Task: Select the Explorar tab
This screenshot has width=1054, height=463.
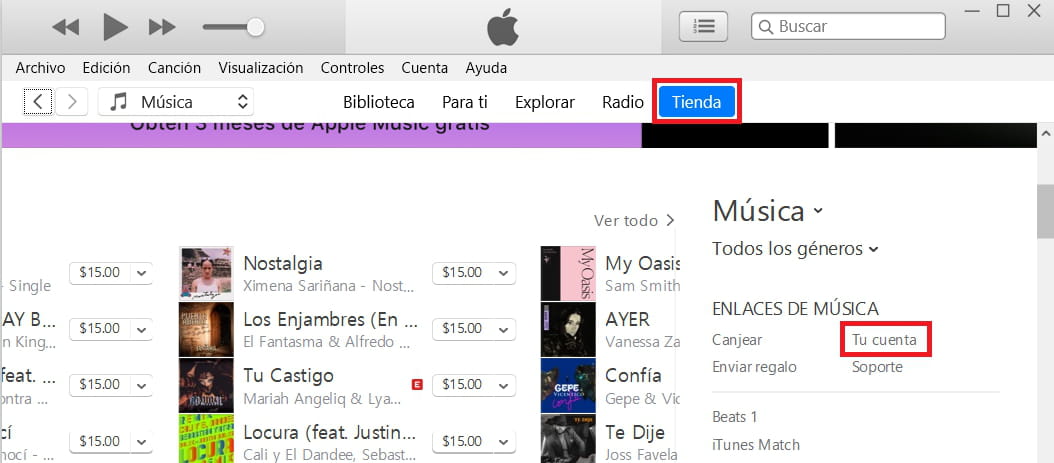Action: tap(544, 102)
